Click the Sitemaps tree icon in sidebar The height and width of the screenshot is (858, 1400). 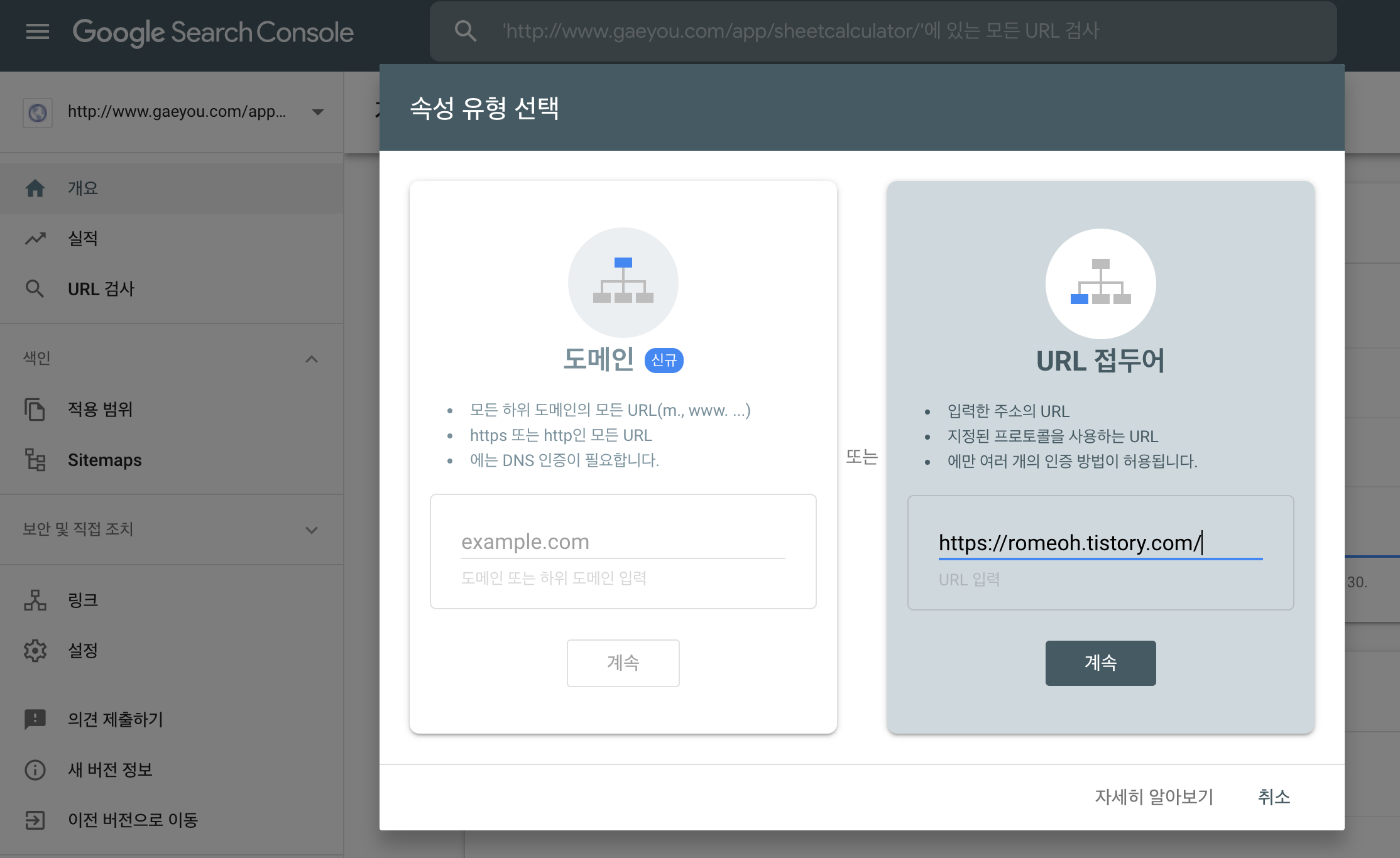pos(35,460)
